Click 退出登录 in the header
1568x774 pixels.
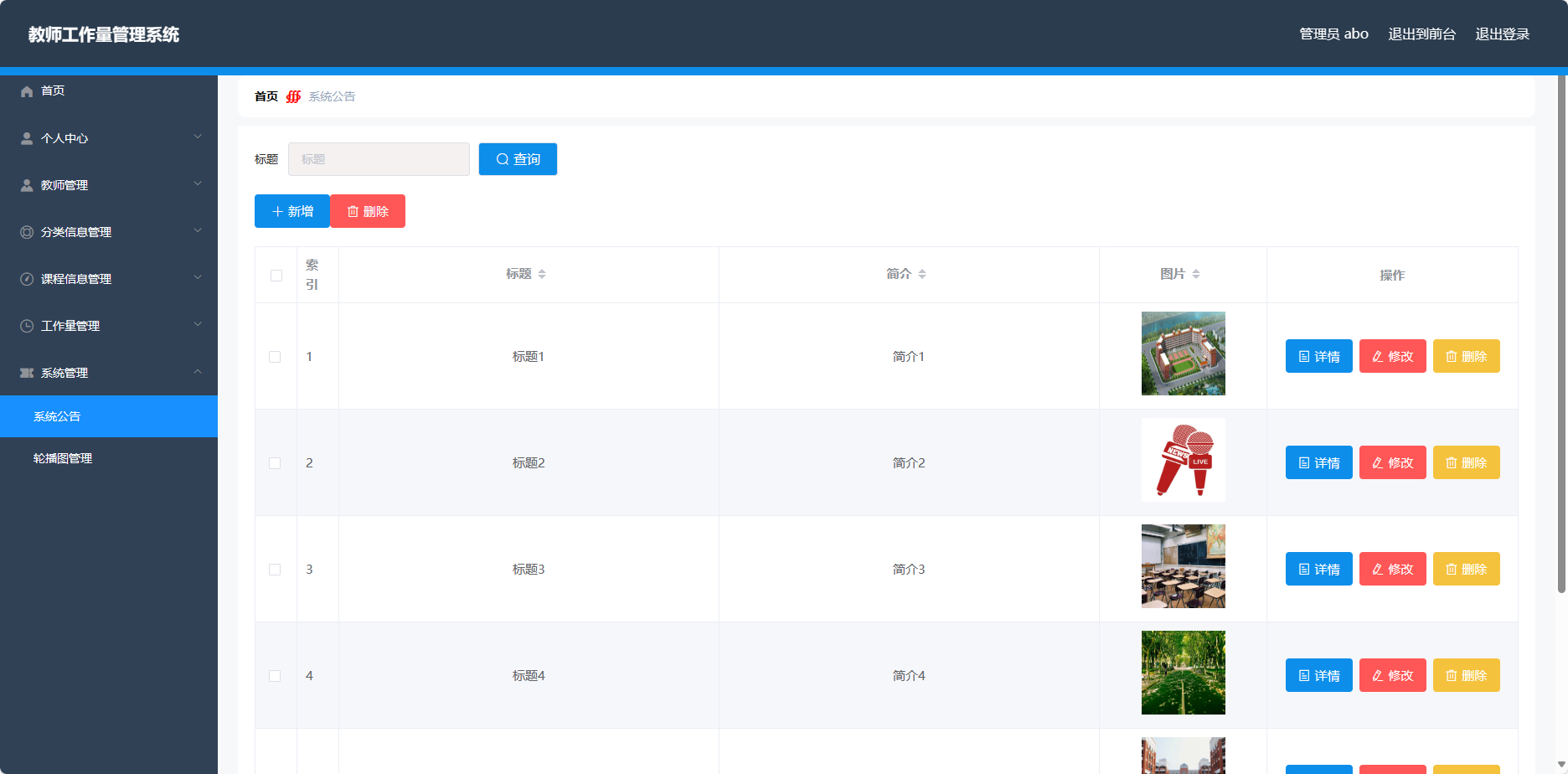click(x=1502, y=34)
